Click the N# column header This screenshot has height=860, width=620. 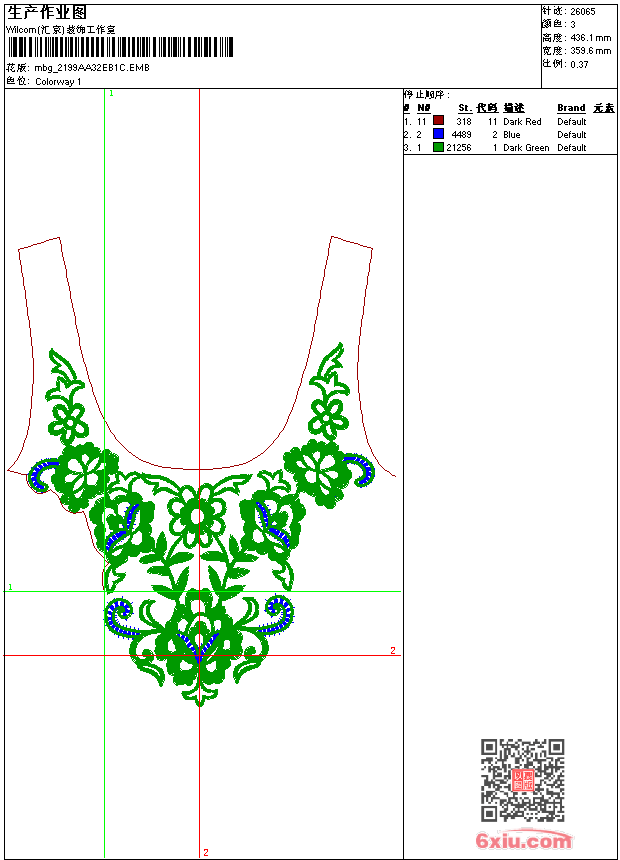(x=424, y=108)
